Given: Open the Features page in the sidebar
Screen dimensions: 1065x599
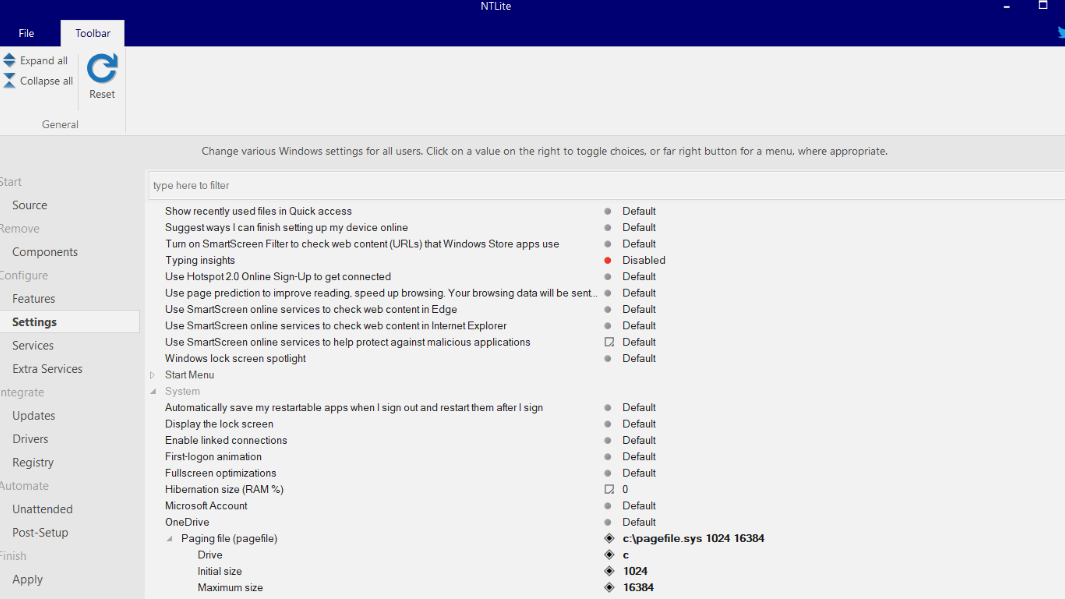Looking at the screenshot, I should tap(33, 299).
